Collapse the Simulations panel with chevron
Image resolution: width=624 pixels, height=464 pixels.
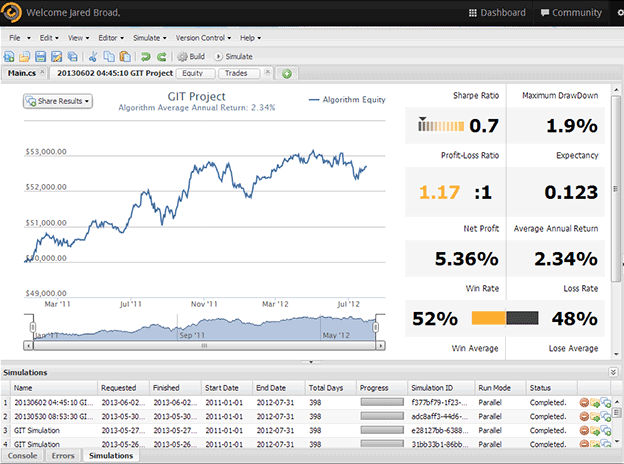pyautogui.click(x=612, y=372)
